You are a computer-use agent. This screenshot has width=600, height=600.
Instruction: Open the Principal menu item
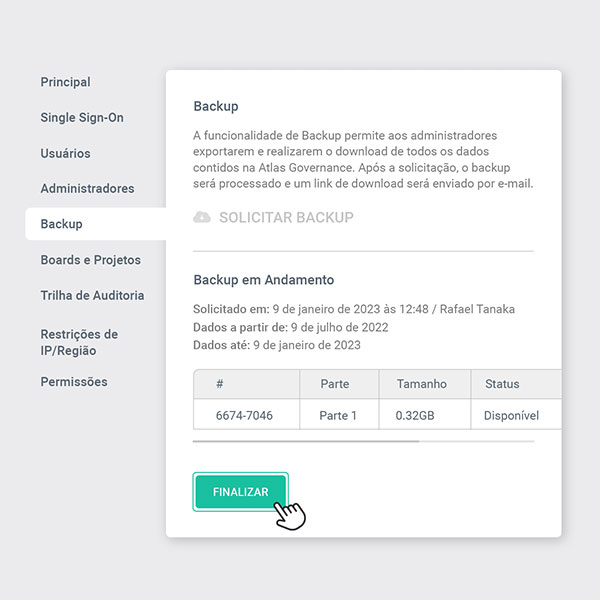click(65, 82)
